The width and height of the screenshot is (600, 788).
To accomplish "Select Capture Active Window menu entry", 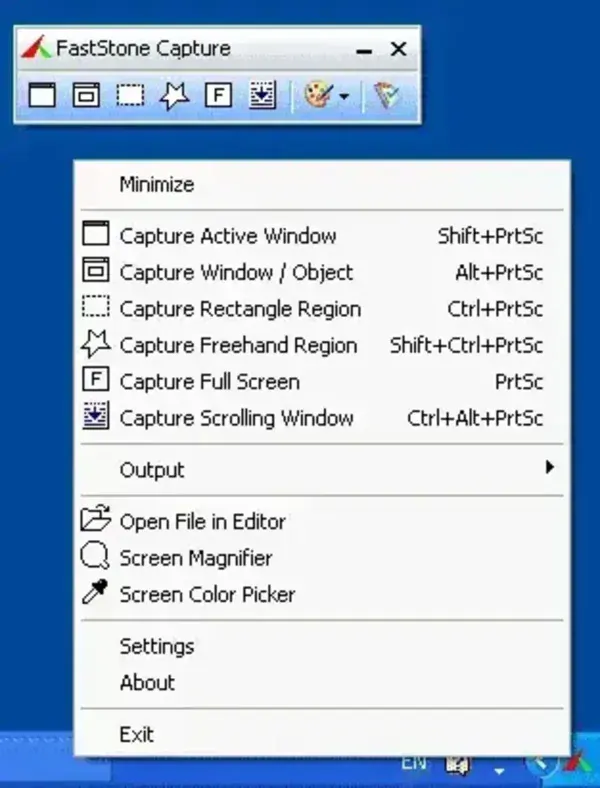I will [x=322, y=236].
